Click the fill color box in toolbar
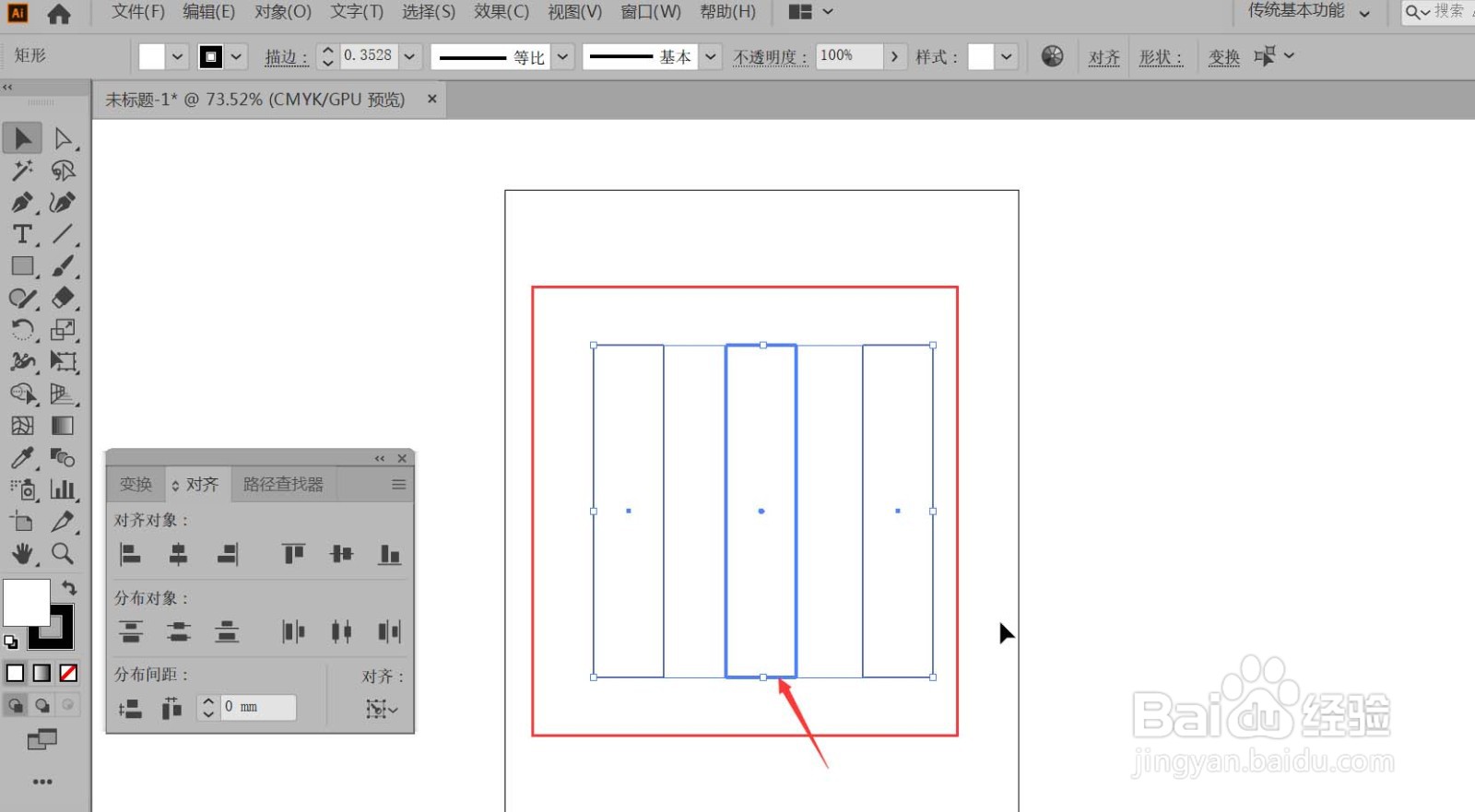The height and width of the screenshot is (812, 1475). (27, 603)
